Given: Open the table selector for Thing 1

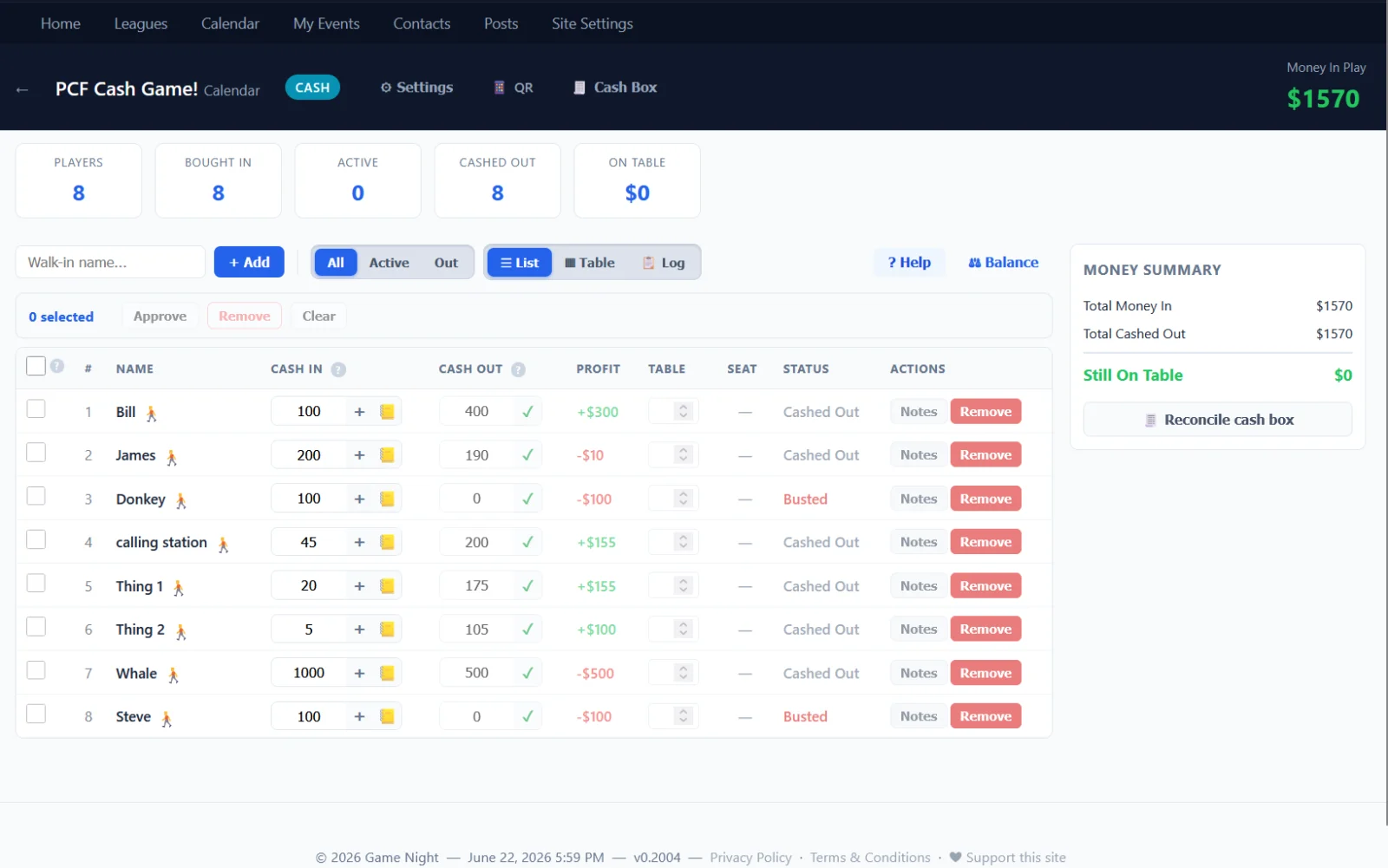Looking at the screenshot, I should (674, 585).
